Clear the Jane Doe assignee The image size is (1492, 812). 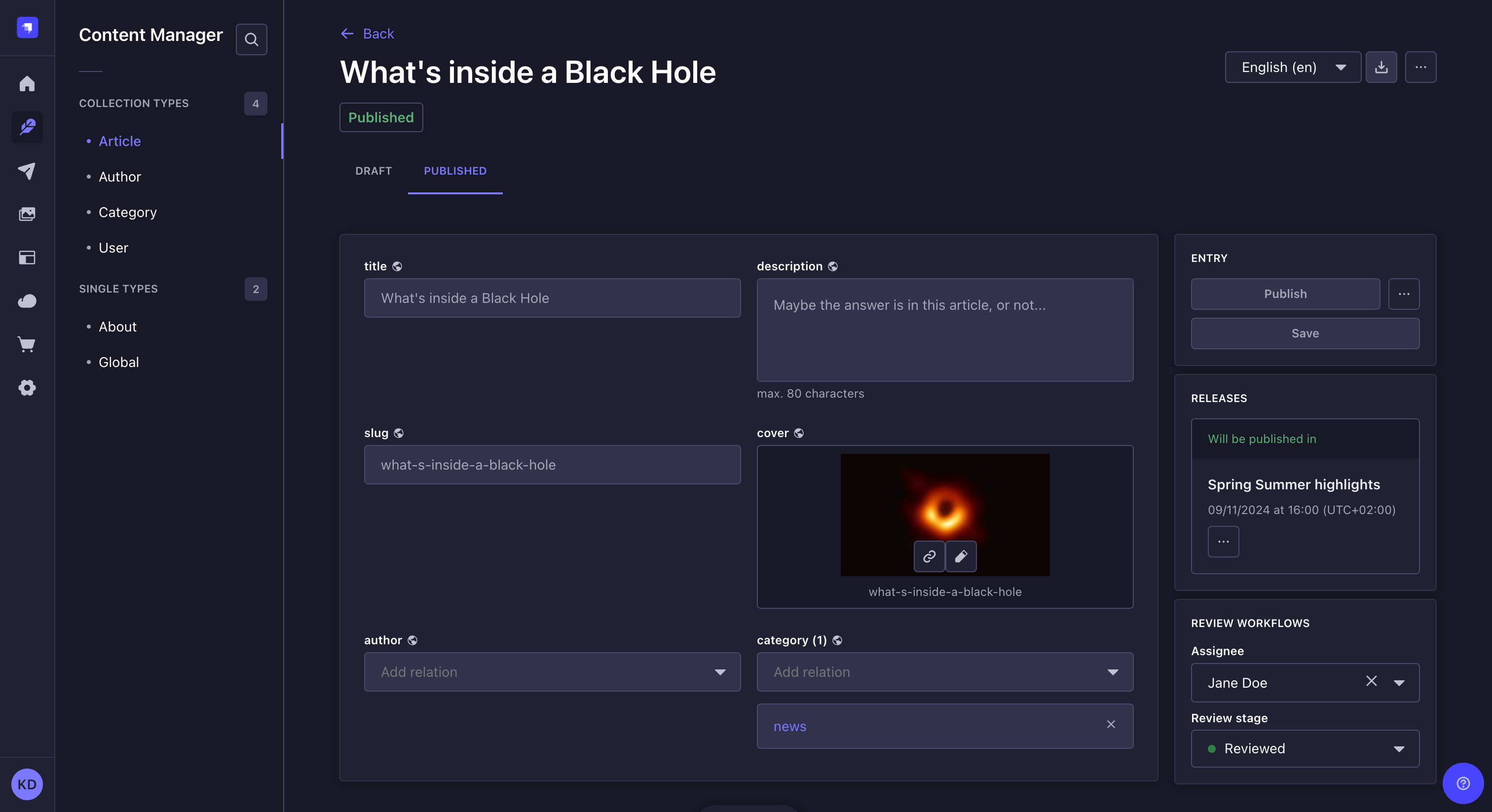tap(1371, 681)
